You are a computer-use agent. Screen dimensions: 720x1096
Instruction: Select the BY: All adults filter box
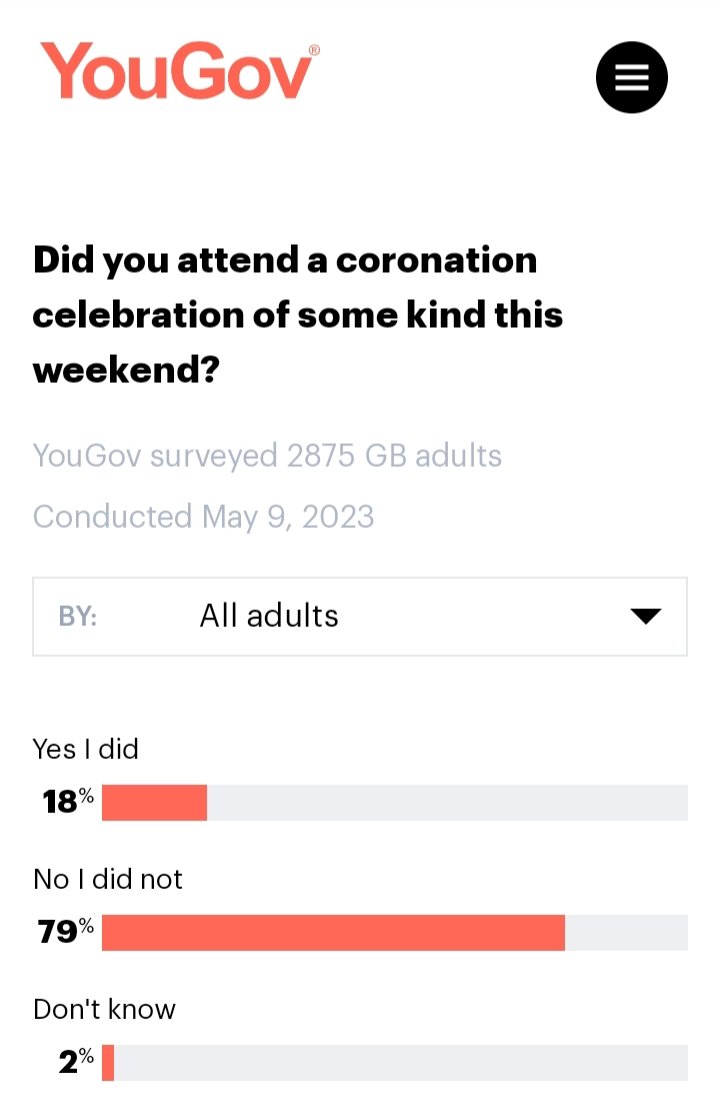pos(359,616)
